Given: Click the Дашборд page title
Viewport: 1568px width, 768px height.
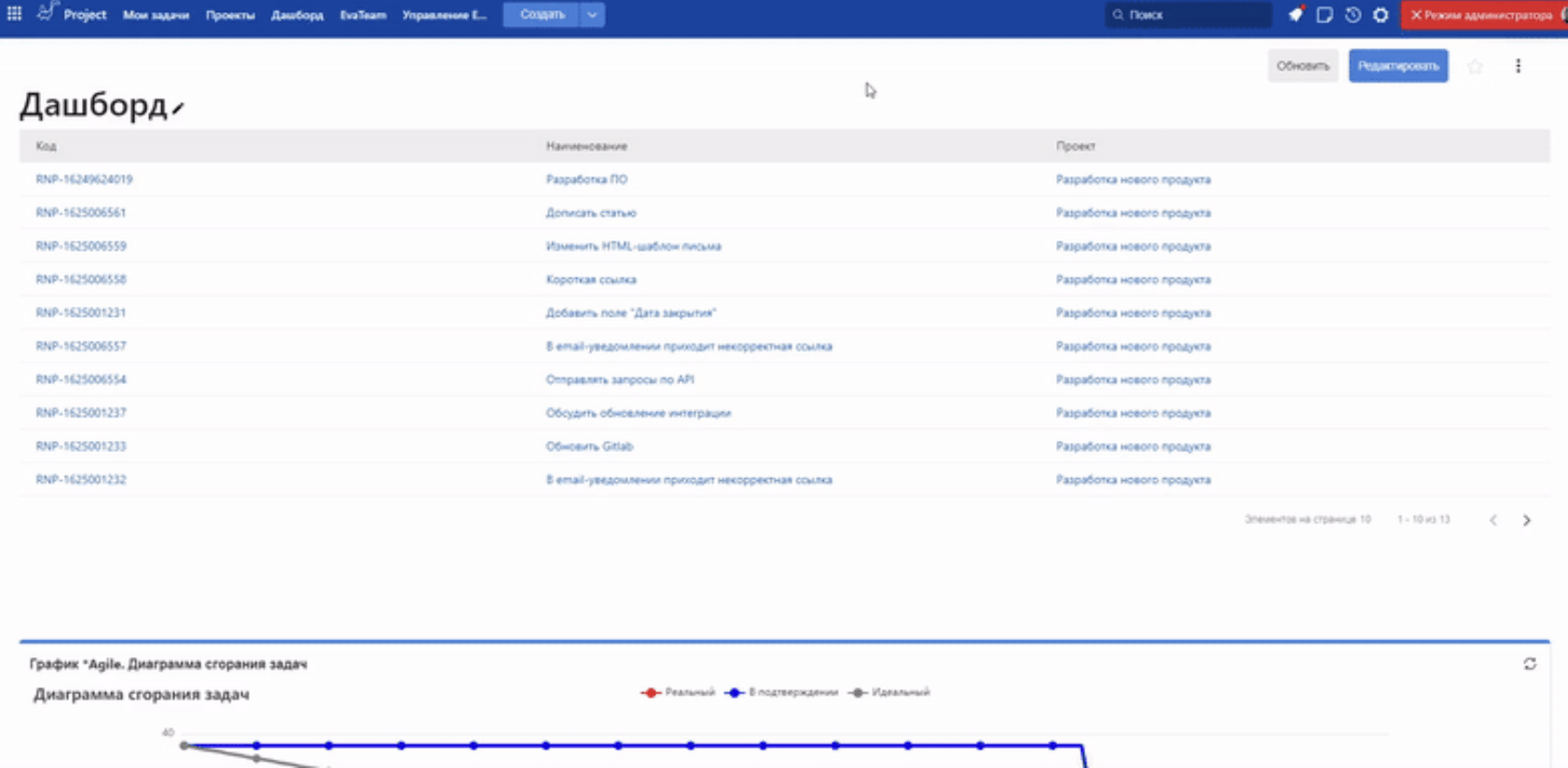Looking at the screenshot, I should (93, 105).
